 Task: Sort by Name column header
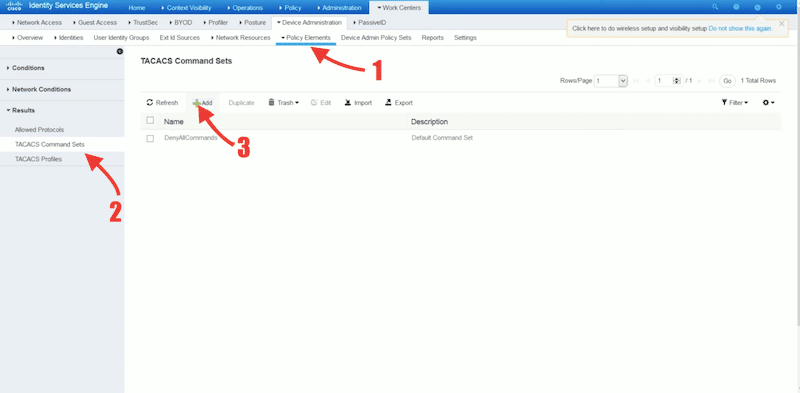click(x=173, y=122)
